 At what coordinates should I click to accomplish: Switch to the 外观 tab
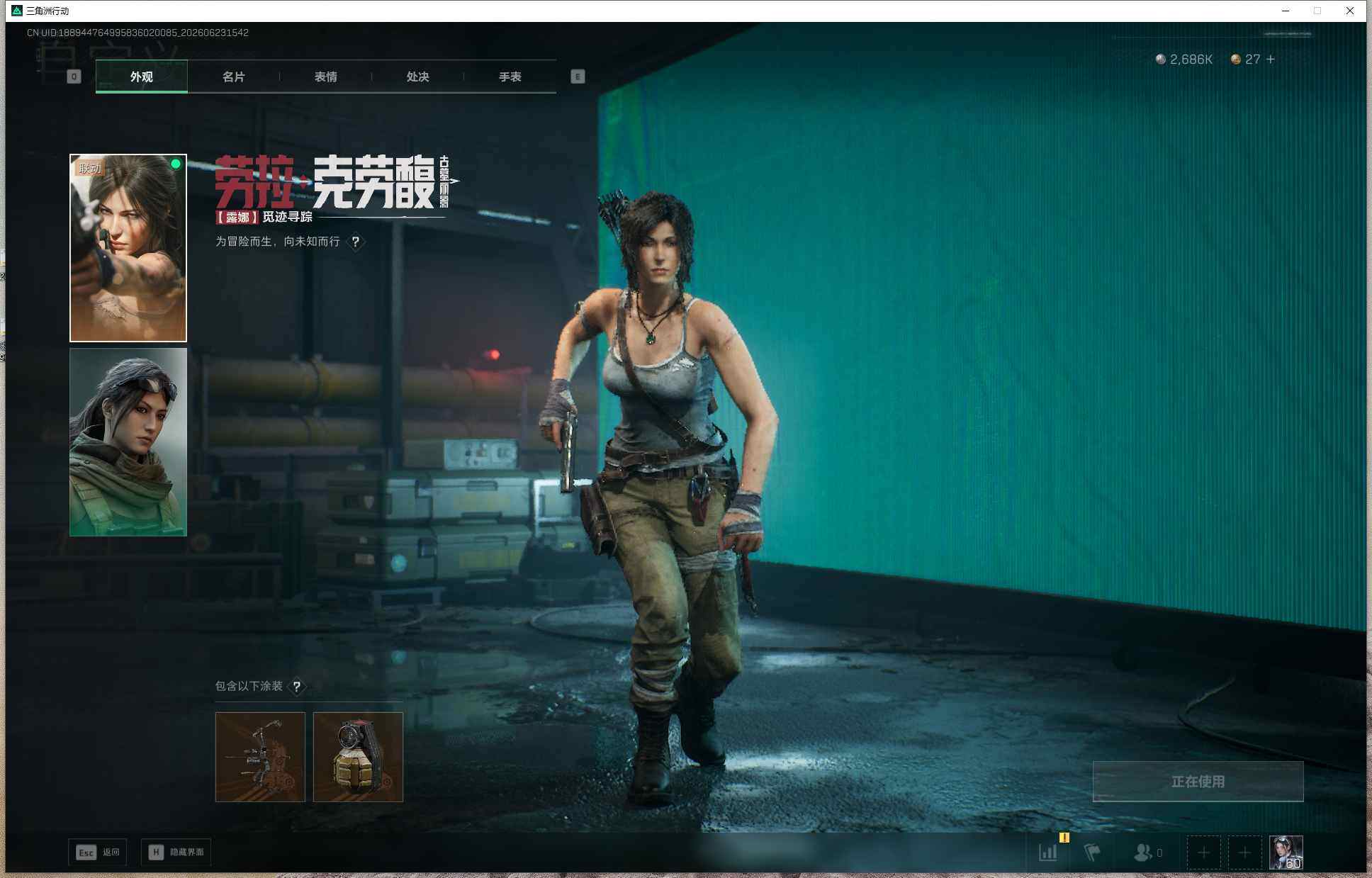[142, 77]
